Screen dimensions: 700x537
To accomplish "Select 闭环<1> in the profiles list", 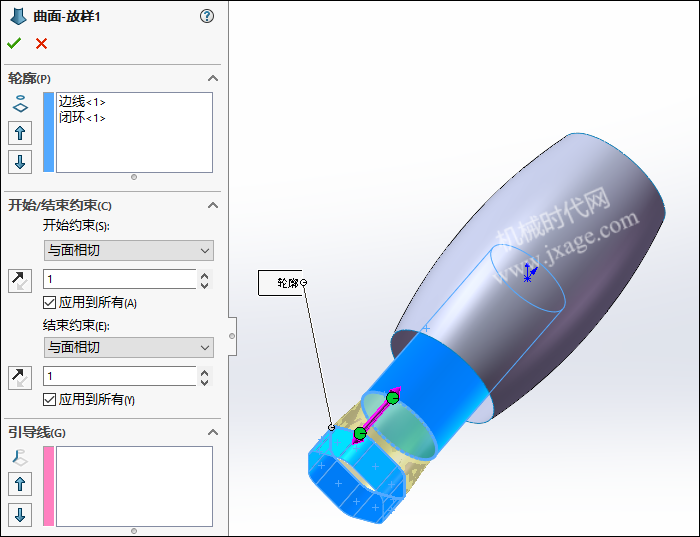I will [82, 117].
